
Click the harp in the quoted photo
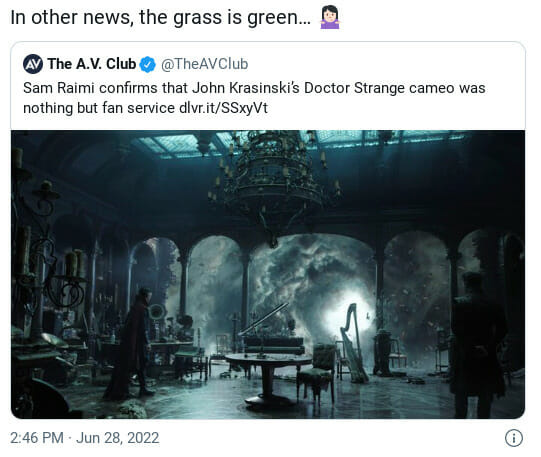[354, 343]
